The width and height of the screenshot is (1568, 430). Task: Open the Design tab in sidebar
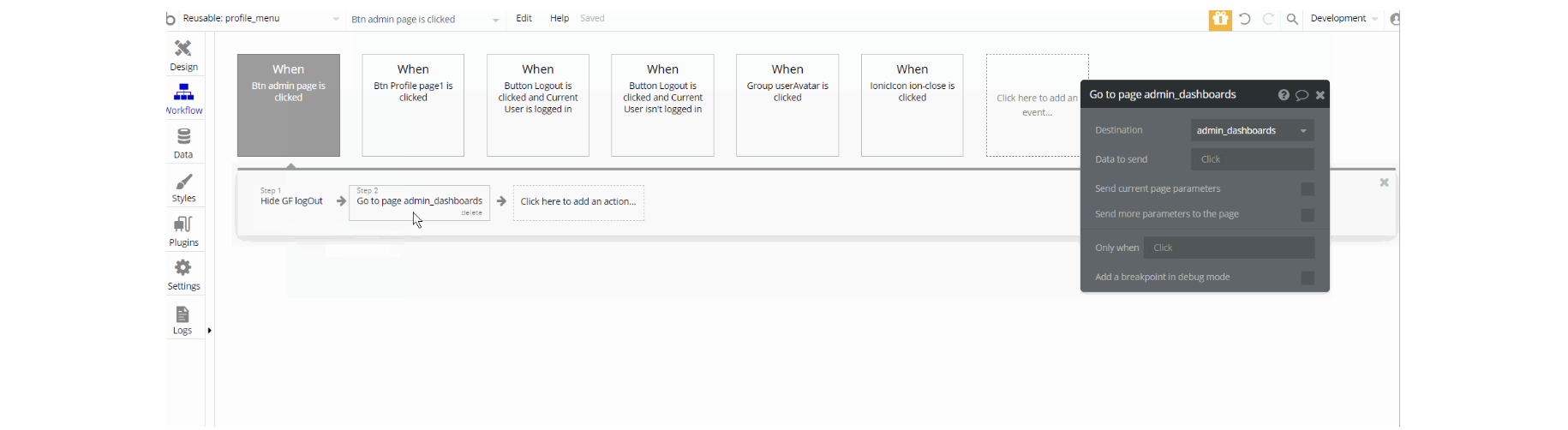(x=183, y=55)
